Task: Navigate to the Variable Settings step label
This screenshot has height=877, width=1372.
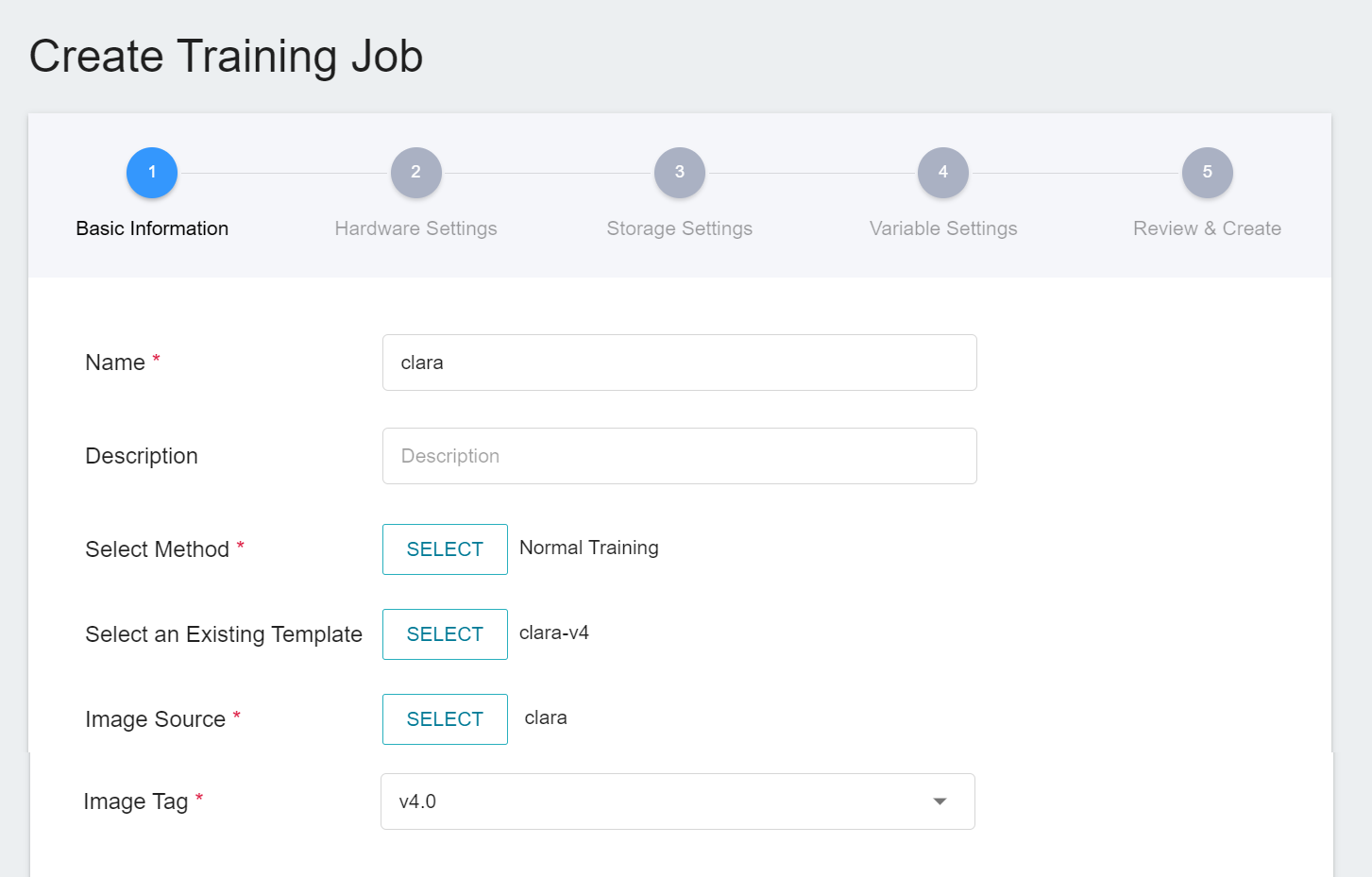Action: click(942, 228)
